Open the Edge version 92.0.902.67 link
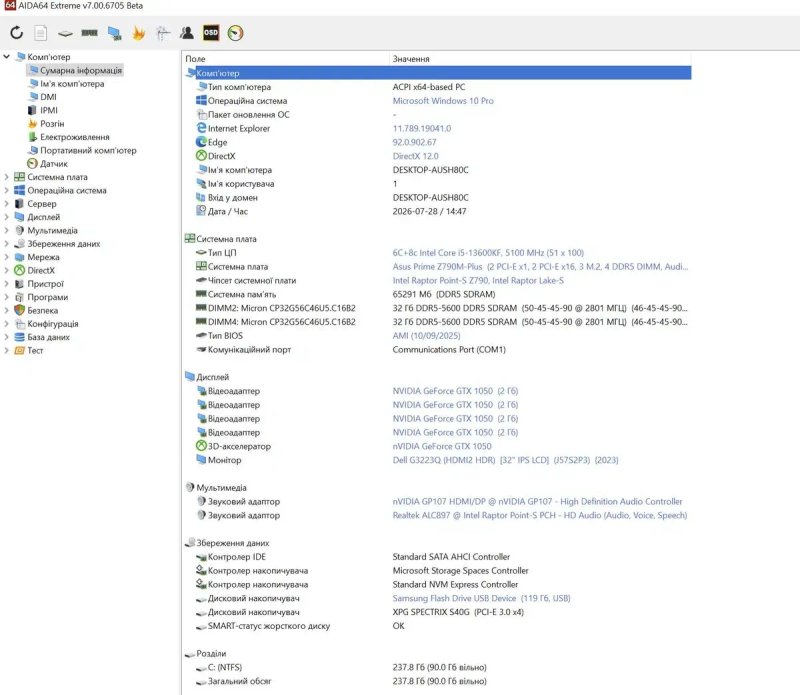 [414, 142]
